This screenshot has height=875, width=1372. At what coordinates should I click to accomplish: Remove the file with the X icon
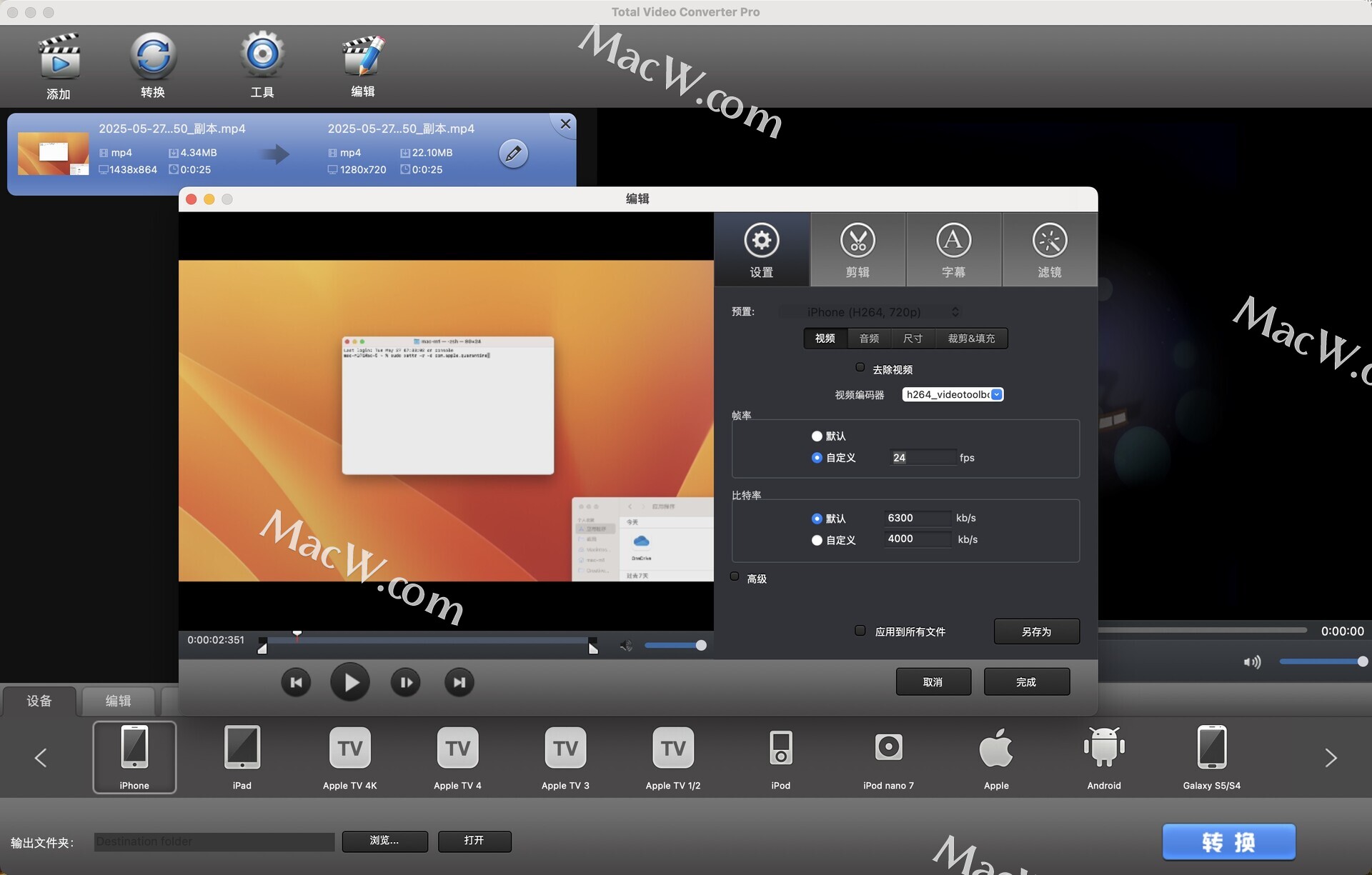point(565,124)
